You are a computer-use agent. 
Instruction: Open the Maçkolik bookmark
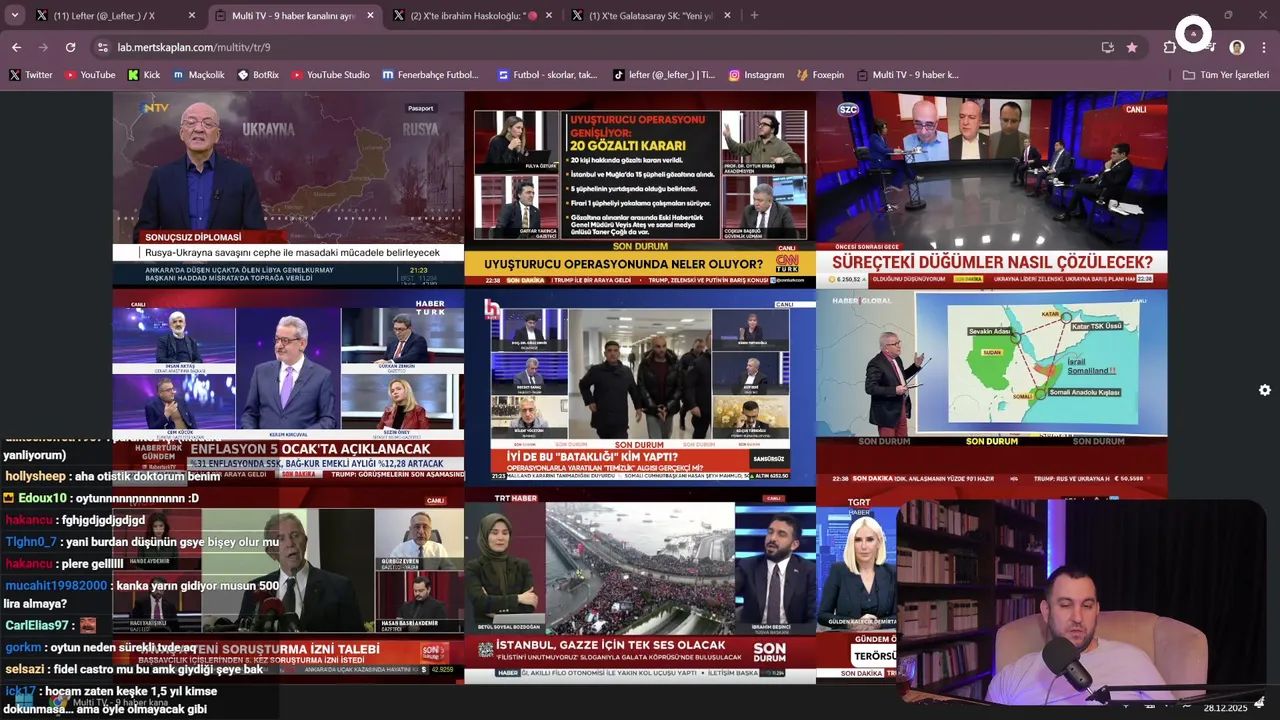pyautogui.click(x=199, y=75)
